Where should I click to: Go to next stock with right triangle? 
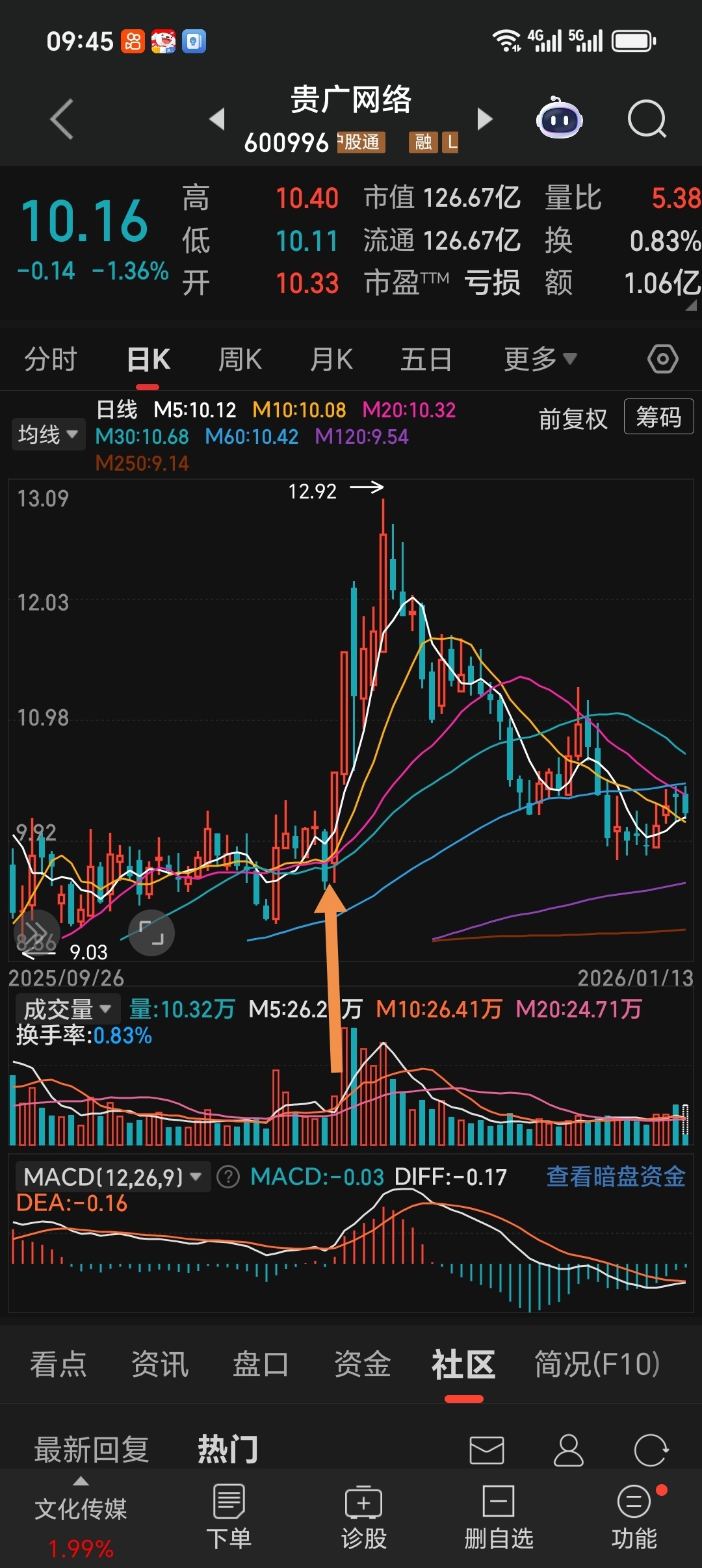coord(484,119)
